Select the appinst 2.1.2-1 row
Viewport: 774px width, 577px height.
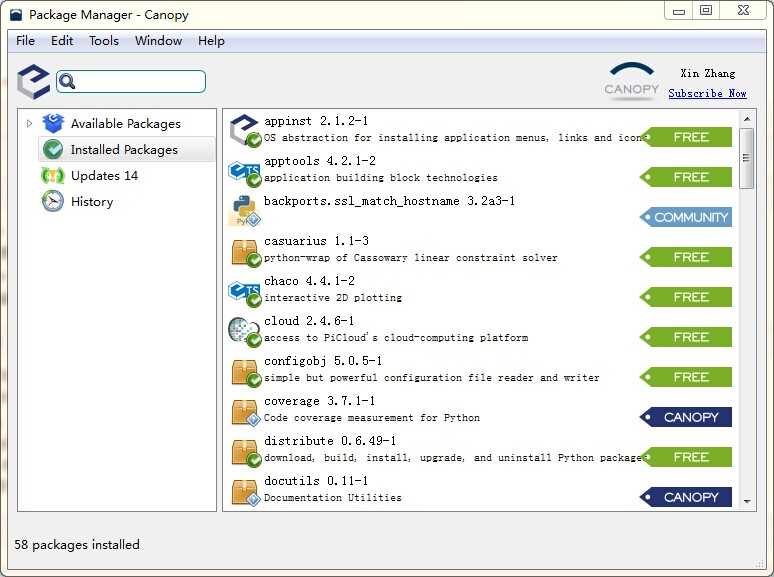click(x=481, y=130)
